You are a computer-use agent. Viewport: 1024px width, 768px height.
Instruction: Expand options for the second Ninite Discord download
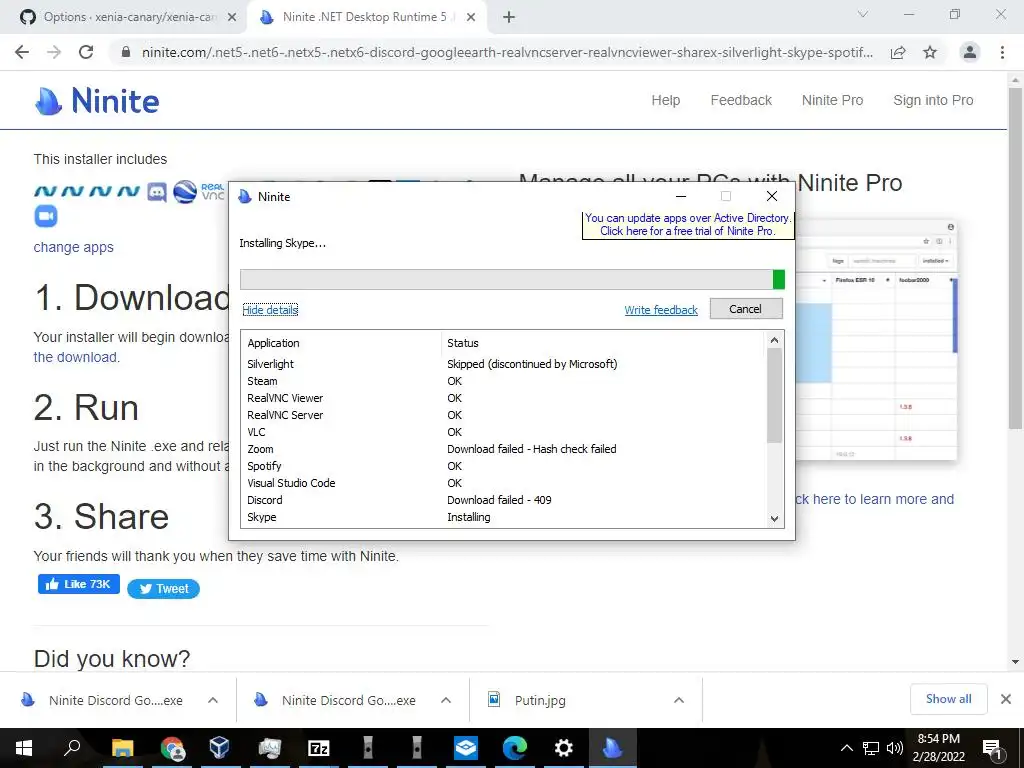446,700
